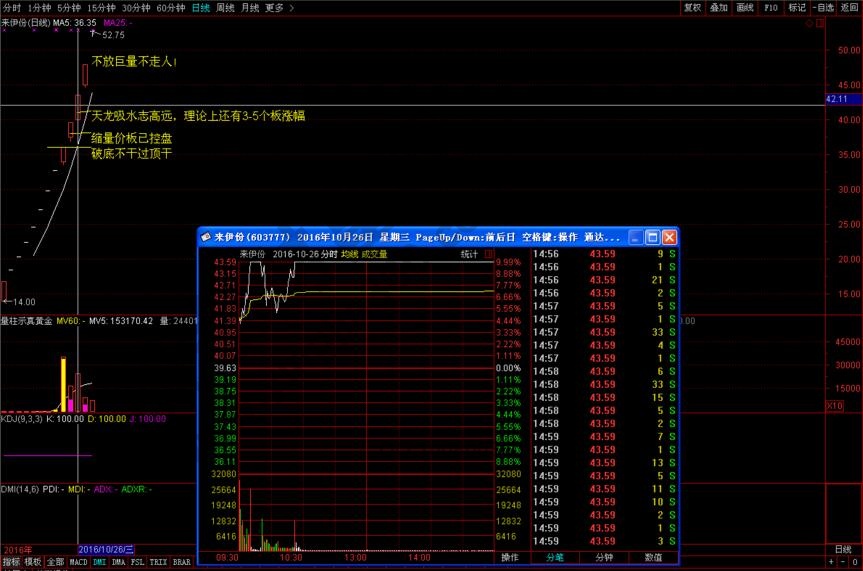Click the 模板 template button
The image size is (863, 571).
click(33, 563)
